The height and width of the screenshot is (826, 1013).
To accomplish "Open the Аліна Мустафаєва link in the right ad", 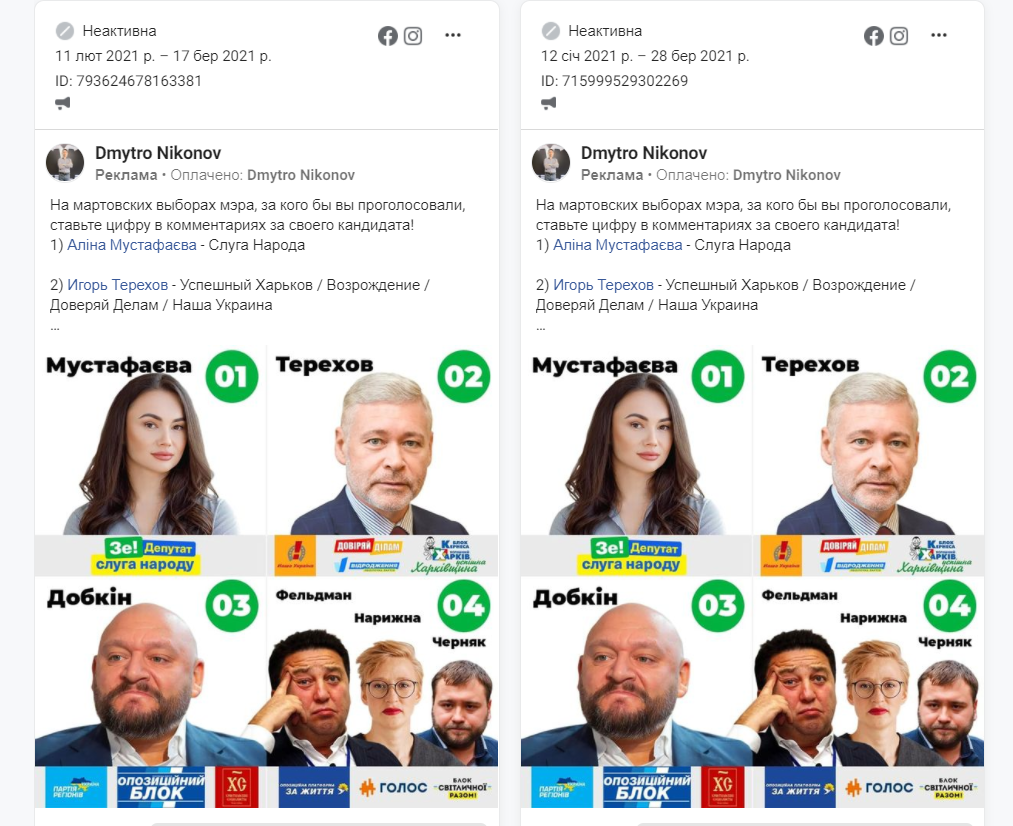I will point(618,245).
